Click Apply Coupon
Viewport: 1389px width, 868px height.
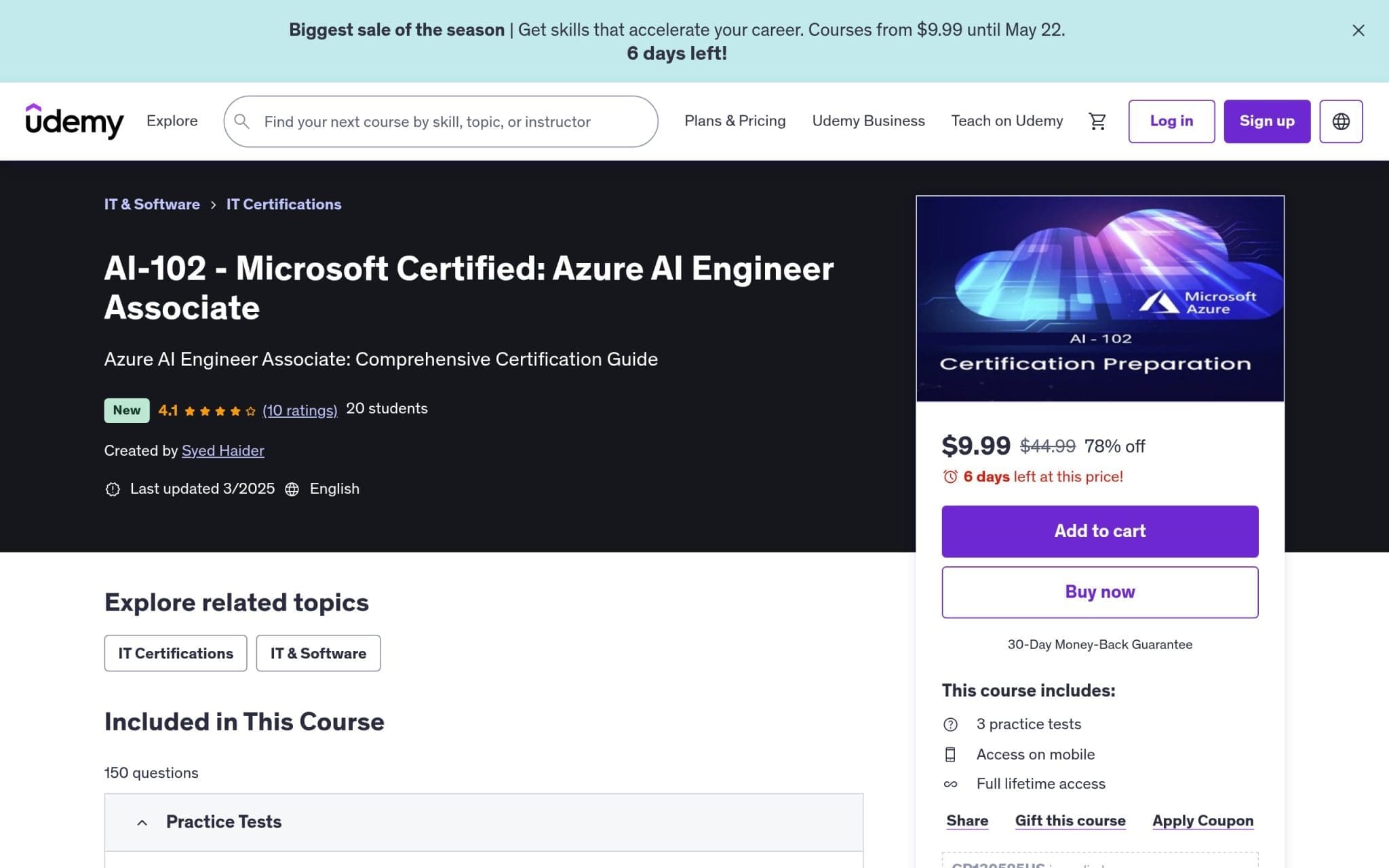[1203, 821]
